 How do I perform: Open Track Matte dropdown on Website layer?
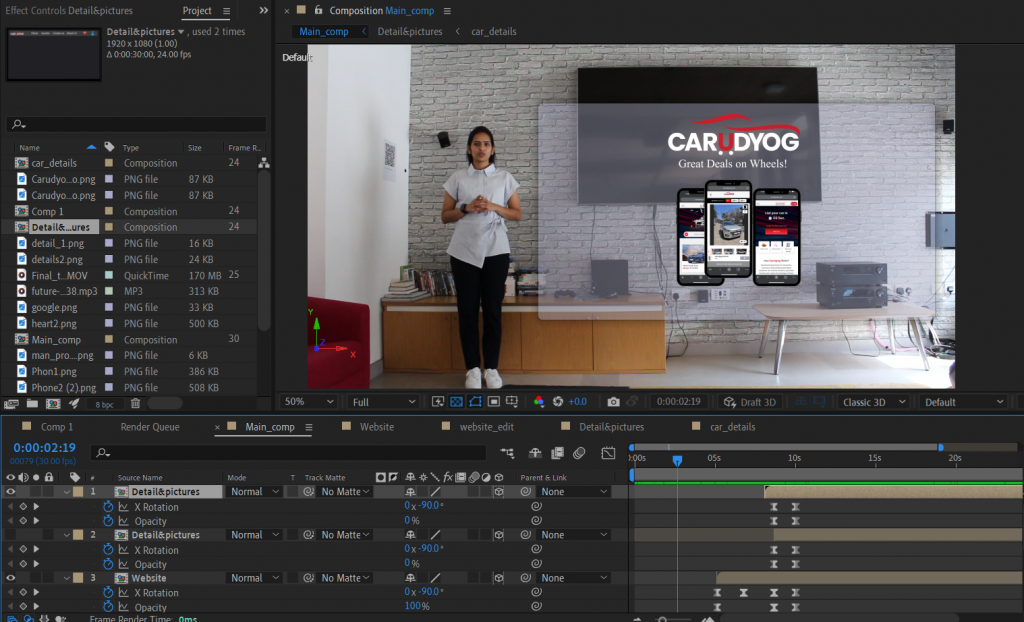tap(345, 578)
